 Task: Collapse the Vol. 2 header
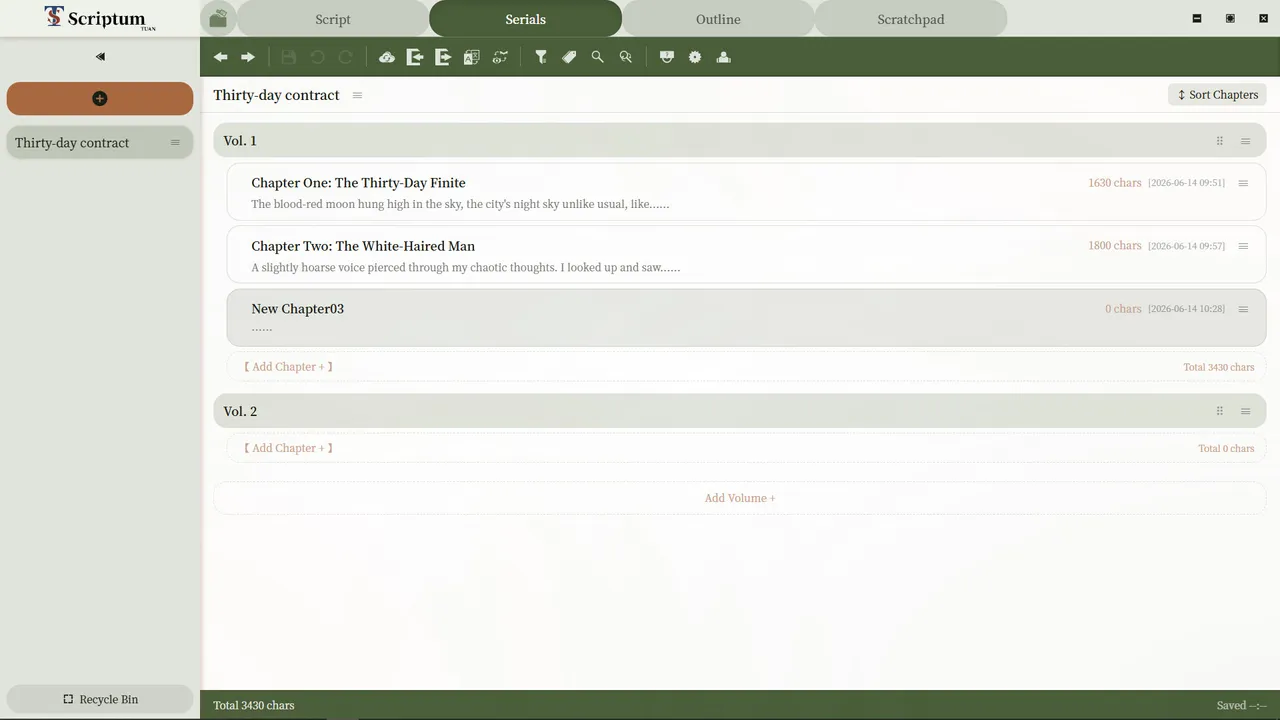[x=740, y=411]
